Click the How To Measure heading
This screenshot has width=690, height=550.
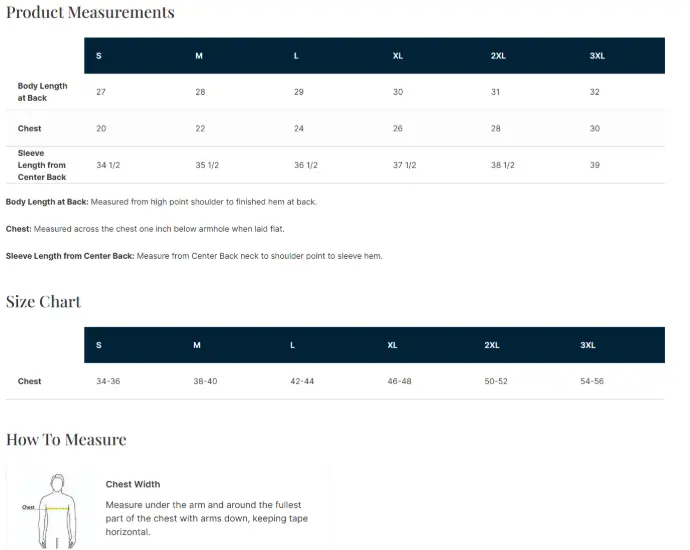click(x=66, y=440)
